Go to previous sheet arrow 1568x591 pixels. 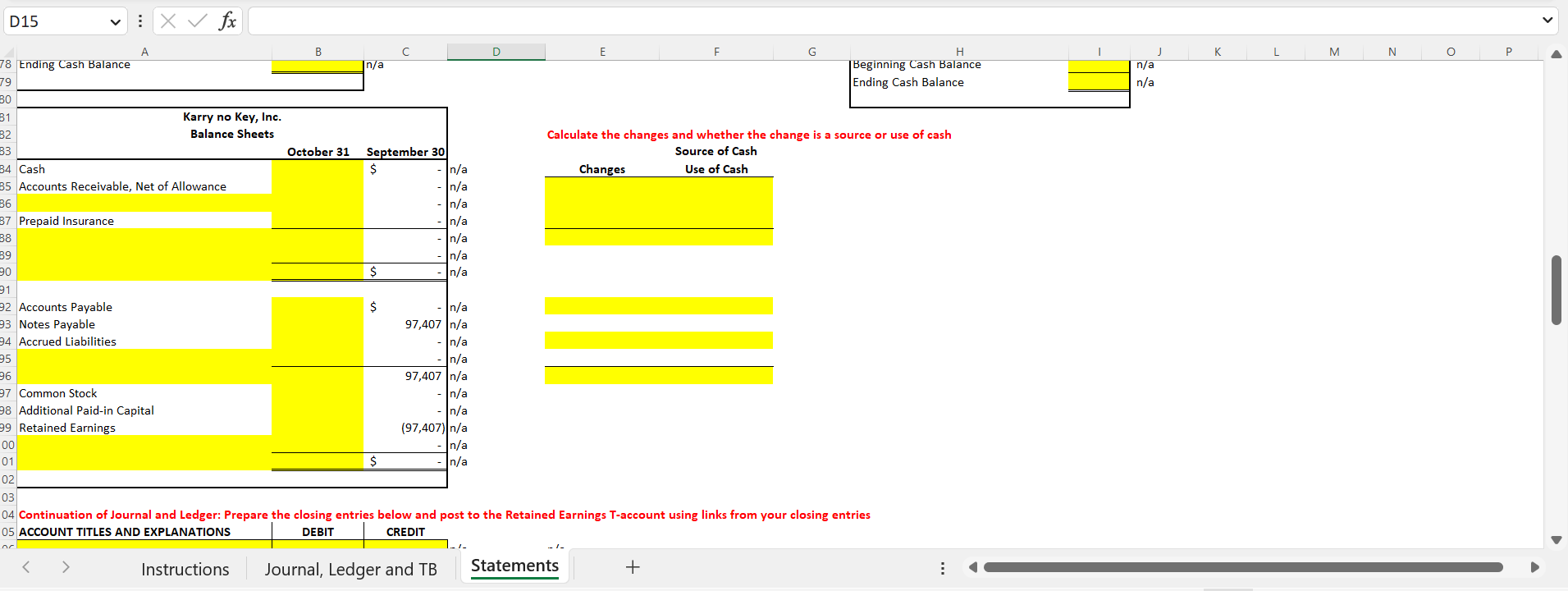pos(25,567)
